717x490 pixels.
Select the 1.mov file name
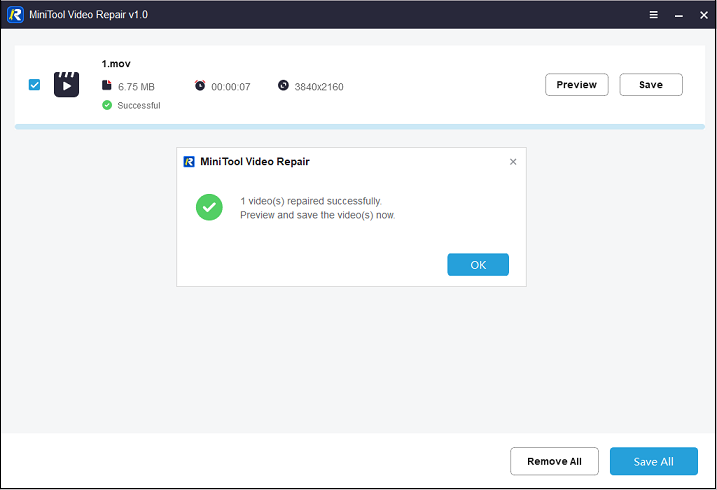[116, 64]
